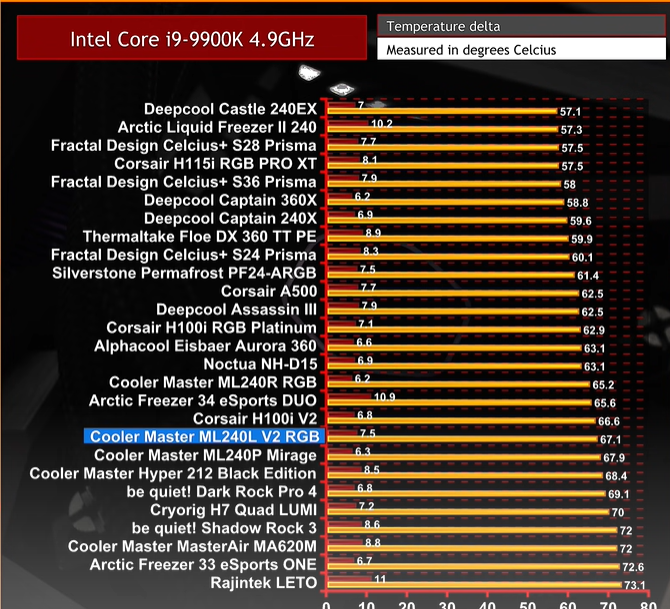Select the 'Deepcool Captain 240X' label
This screenshot has width=670, height=609.
point(230,218)
